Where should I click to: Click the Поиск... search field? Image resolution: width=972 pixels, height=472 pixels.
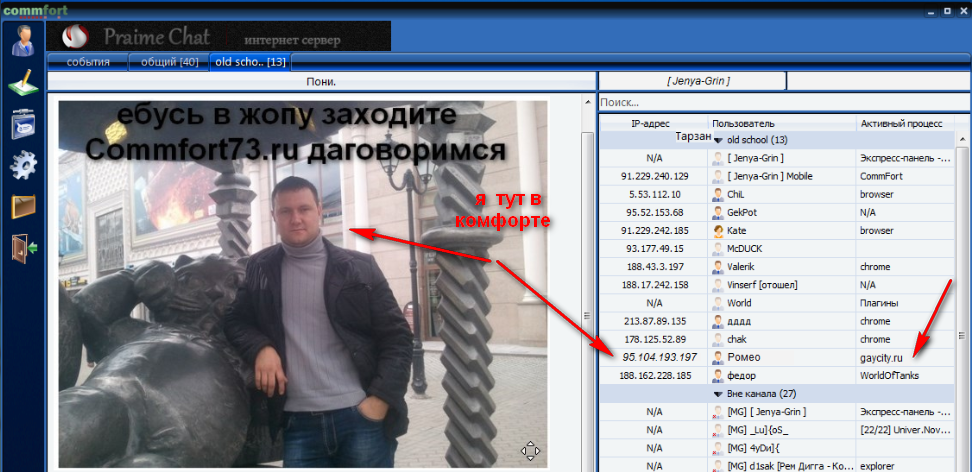point(784,102)
